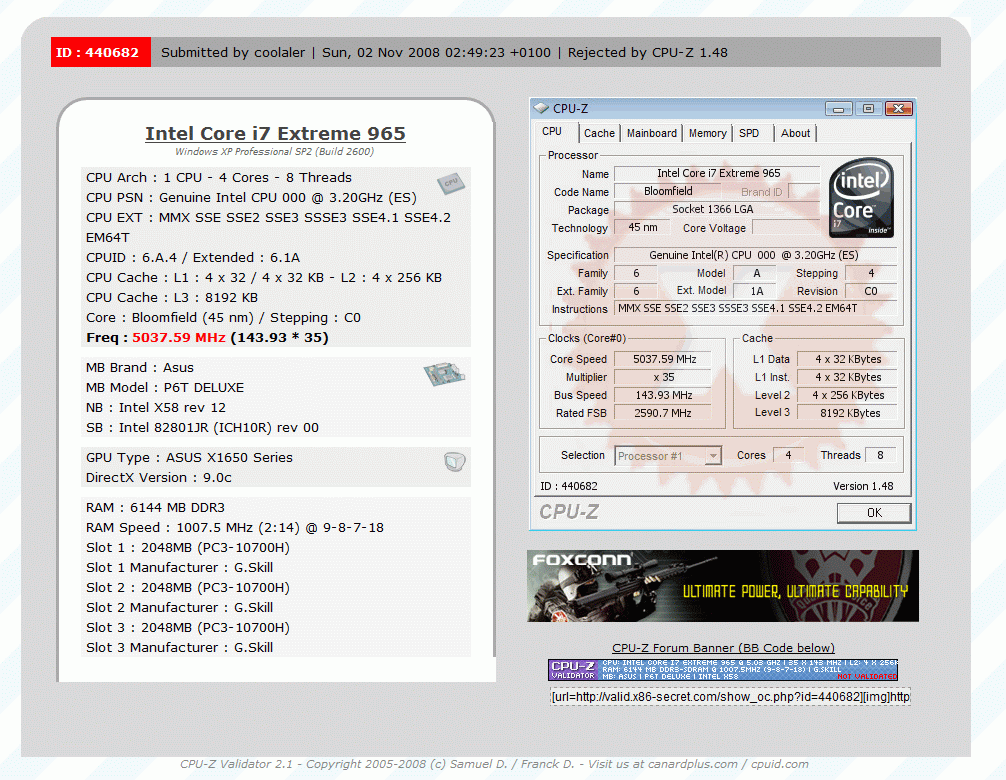Click the Core Speed value 5037.59 MHz

point(663,359)
